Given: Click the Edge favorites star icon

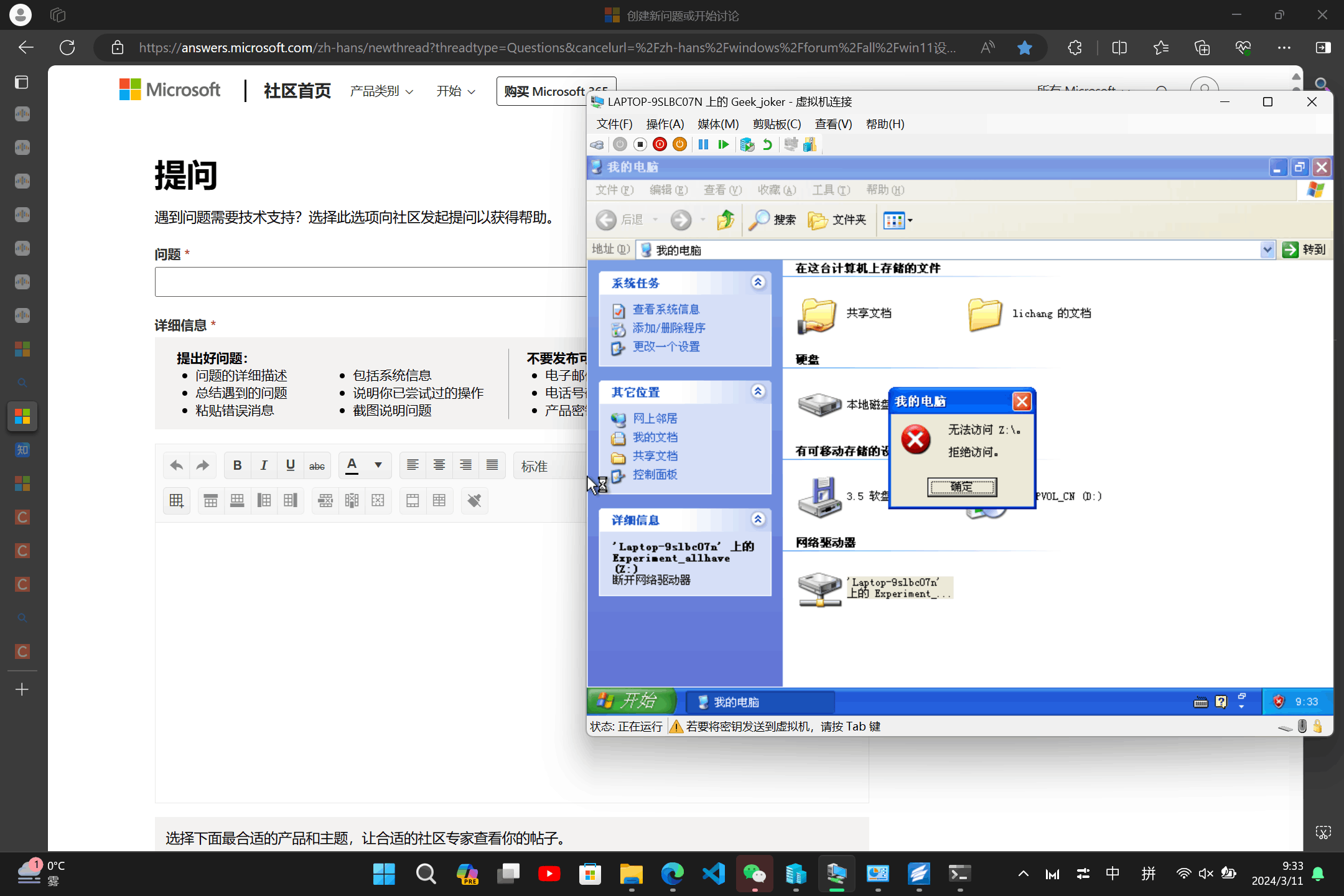Looking at the screenshot, I should (x=1024, y=47).
